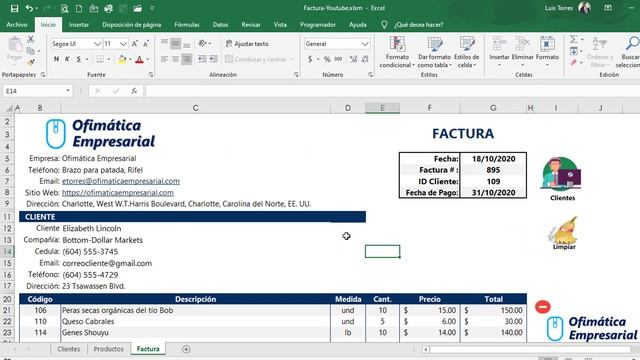This screenshot has width=640, height=360.
Task: Switch to the Programador tab
Action: [318, 25]
